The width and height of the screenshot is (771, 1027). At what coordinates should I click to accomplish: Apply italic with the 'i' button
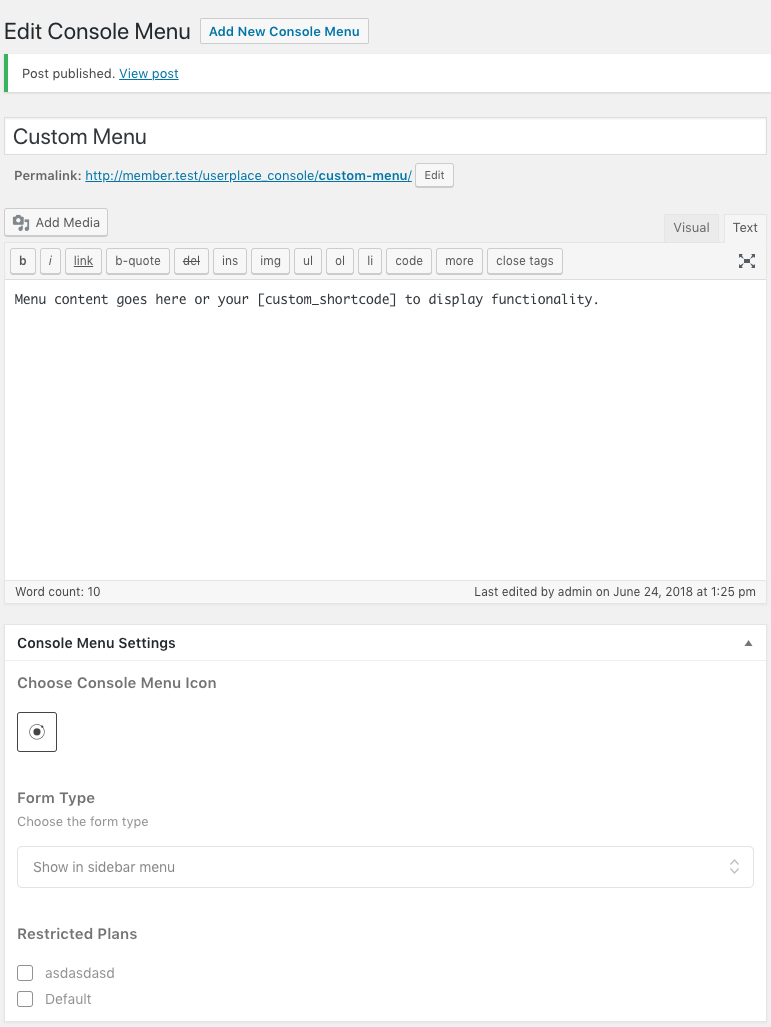coord(50,261)
